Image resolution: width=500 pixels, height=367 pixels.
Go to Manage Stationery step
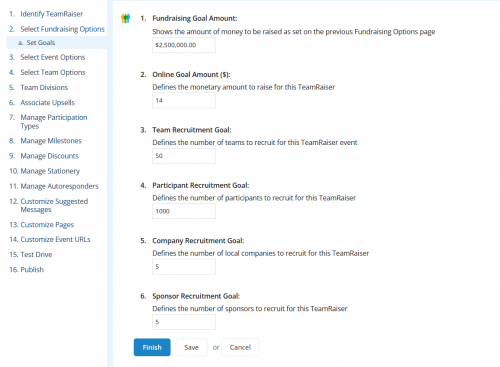50,171
